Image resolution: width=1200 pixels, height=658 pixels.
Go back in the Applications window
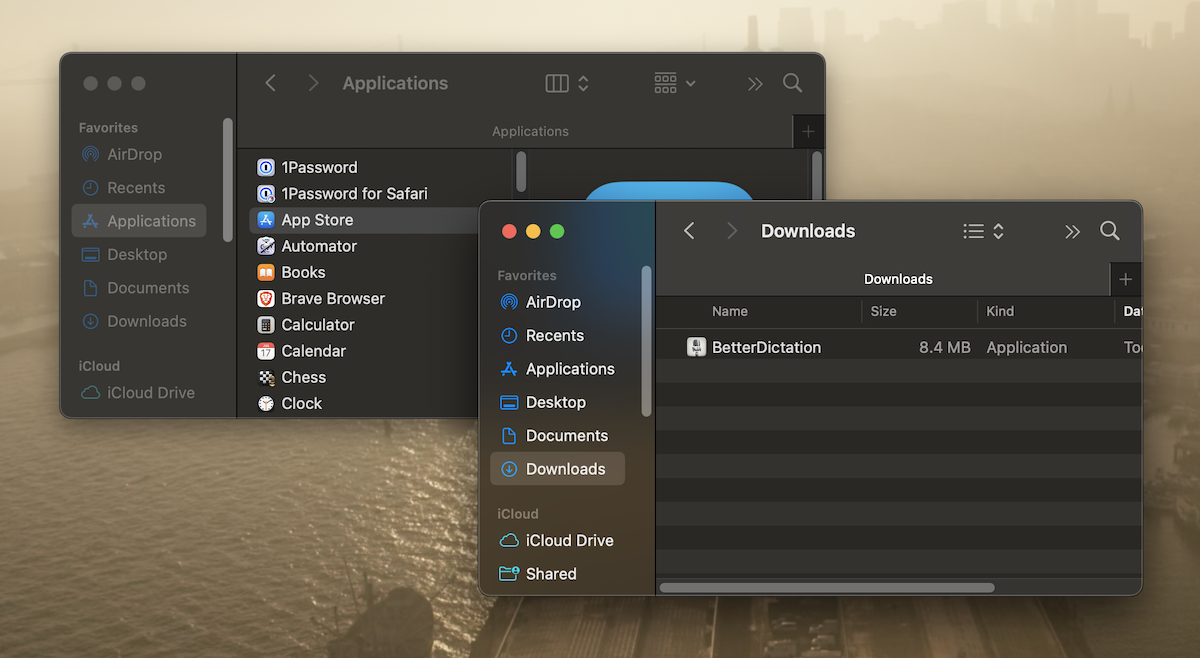(270, 83)
